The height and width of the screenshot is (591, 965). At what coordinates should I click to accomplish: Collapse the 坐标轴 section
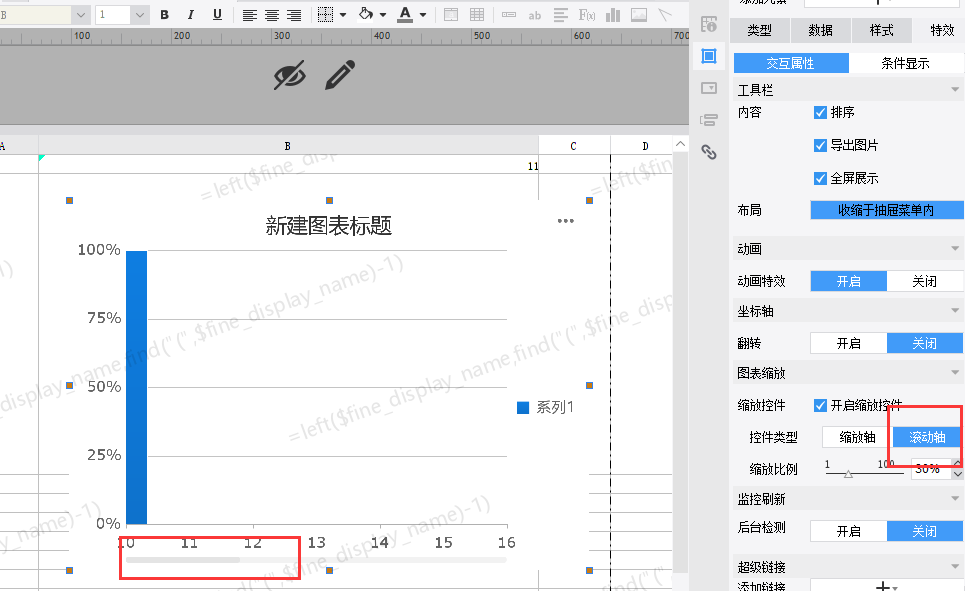click(x=955, y=311)
